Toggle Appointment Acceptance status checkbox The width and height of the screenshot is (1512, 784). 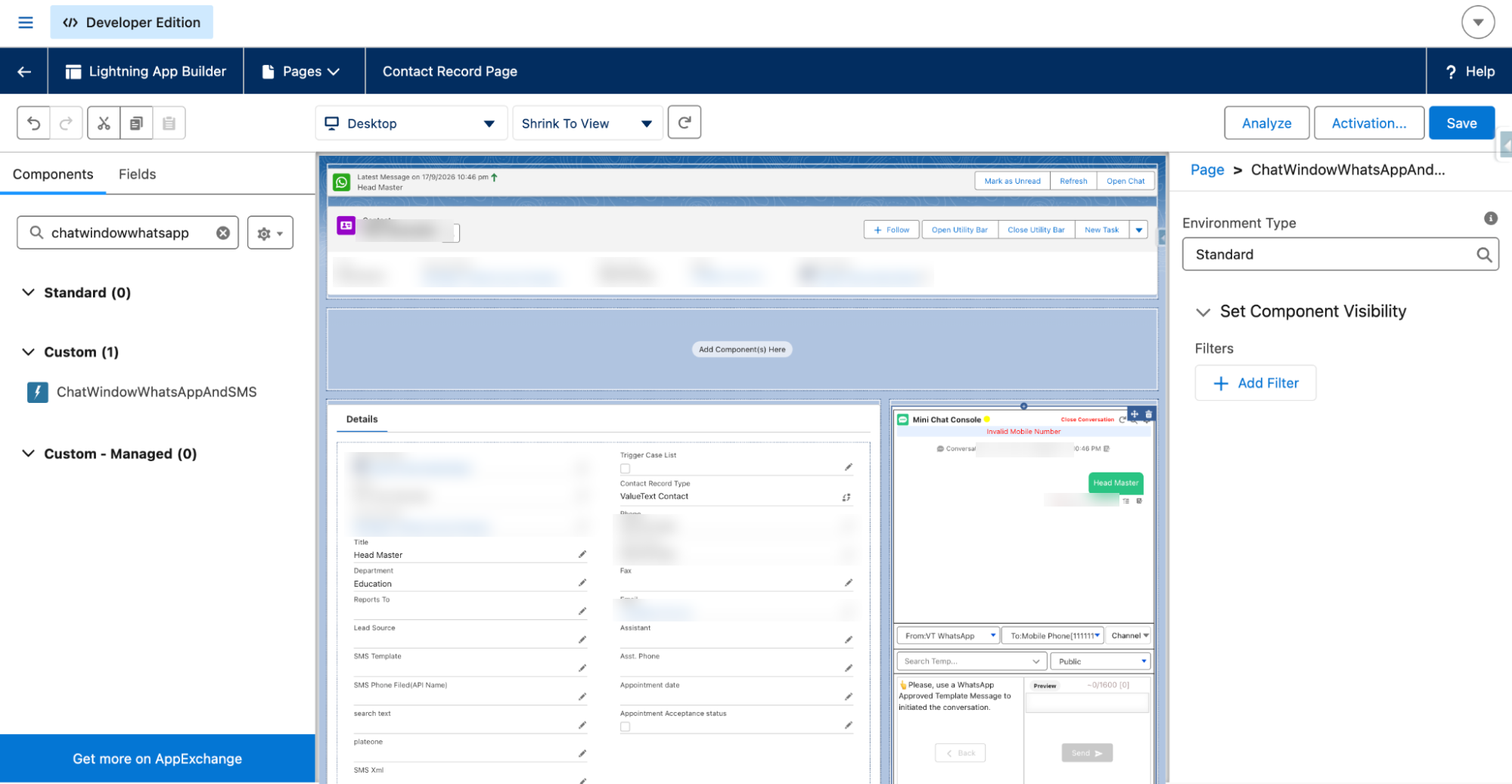(625, 727)
